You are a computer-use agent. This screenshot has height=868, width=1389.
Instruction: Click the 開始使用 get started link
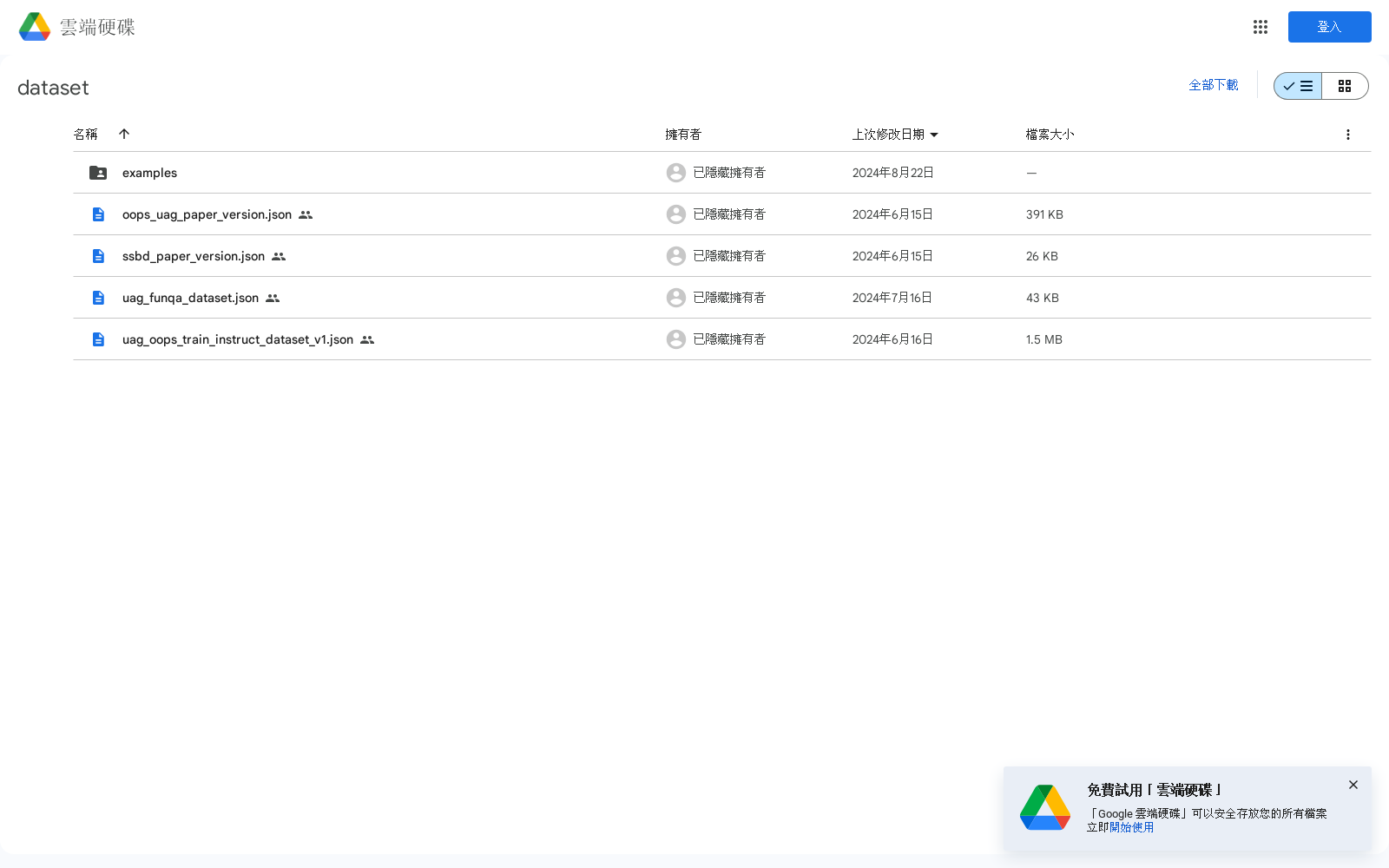coord(1132,827)
